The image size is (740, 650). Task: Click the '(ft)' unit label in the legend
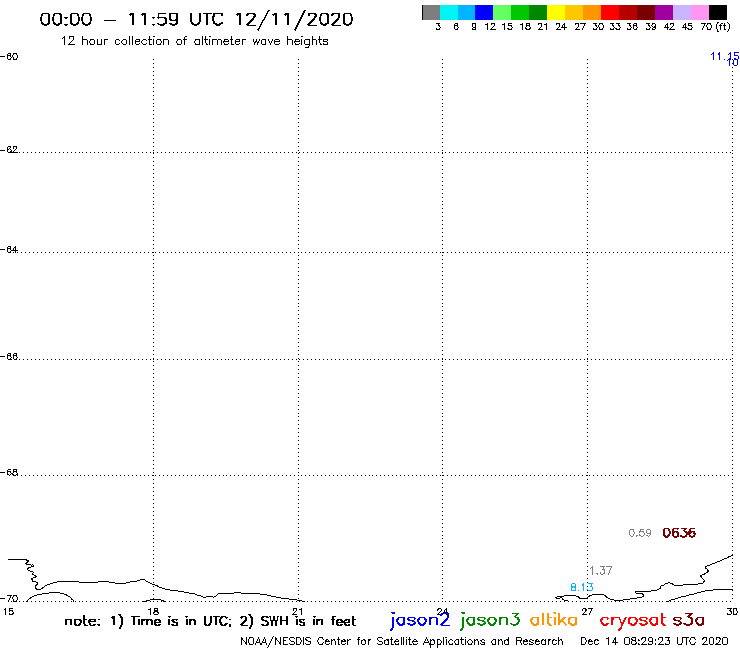[723, 26]
